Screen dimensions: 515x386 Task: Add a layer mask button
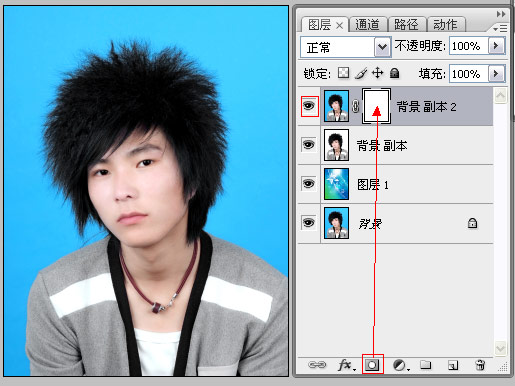pos(372,365)
